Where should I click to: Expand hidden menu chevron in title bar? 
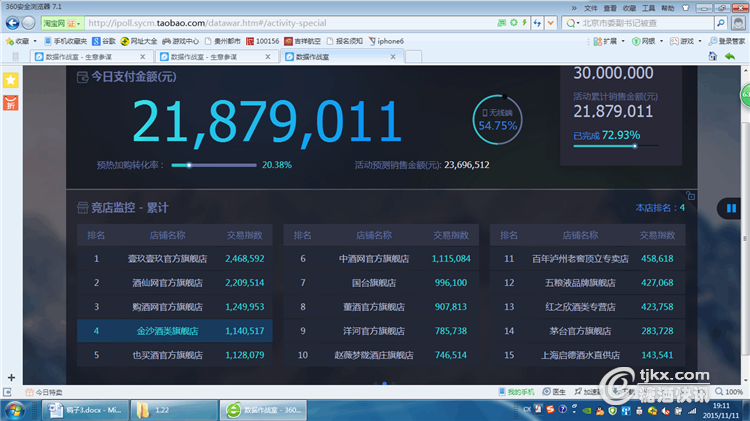tap(574, 8)
